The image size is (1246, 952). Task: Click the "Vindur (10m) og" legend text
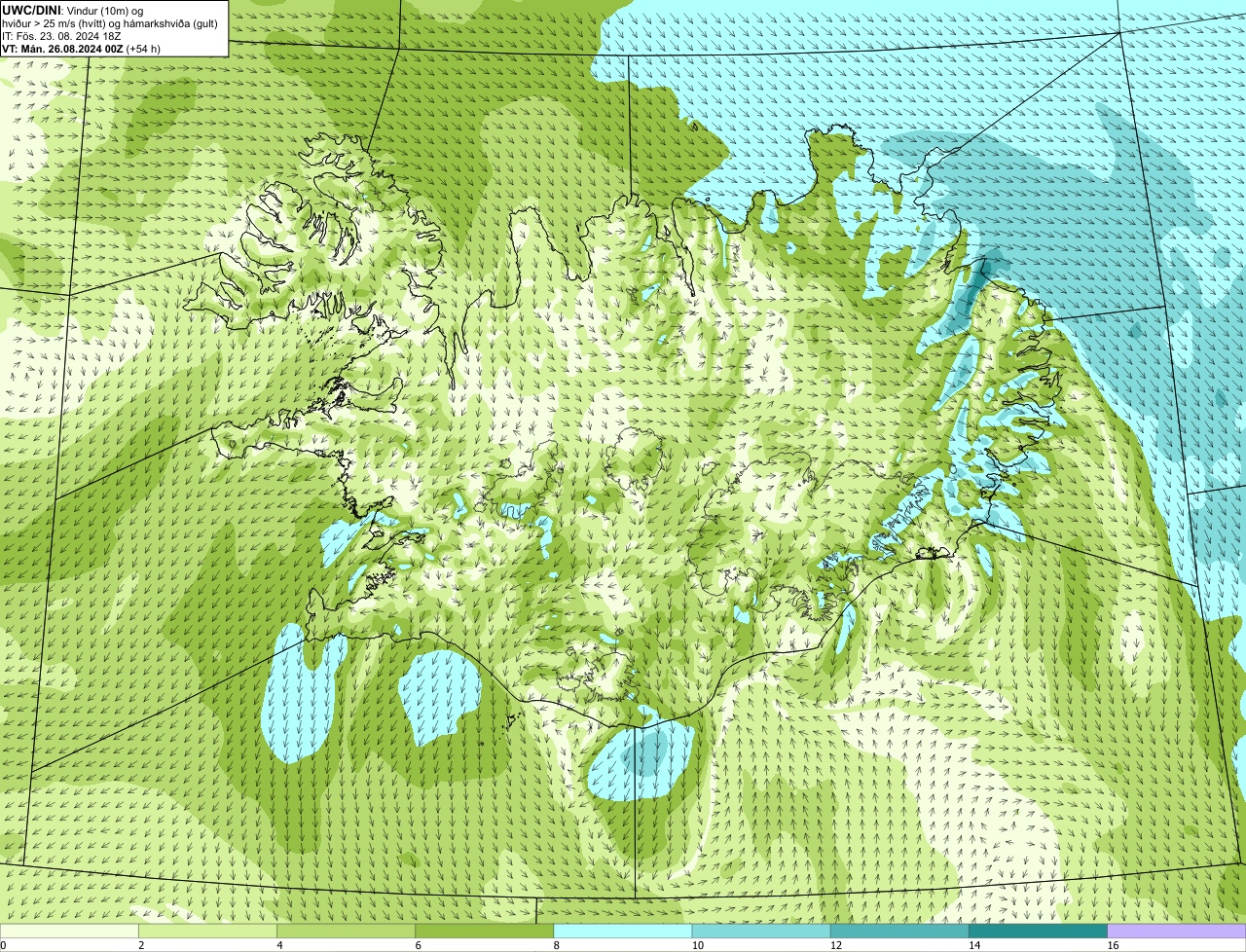click(x=105, y=12)
